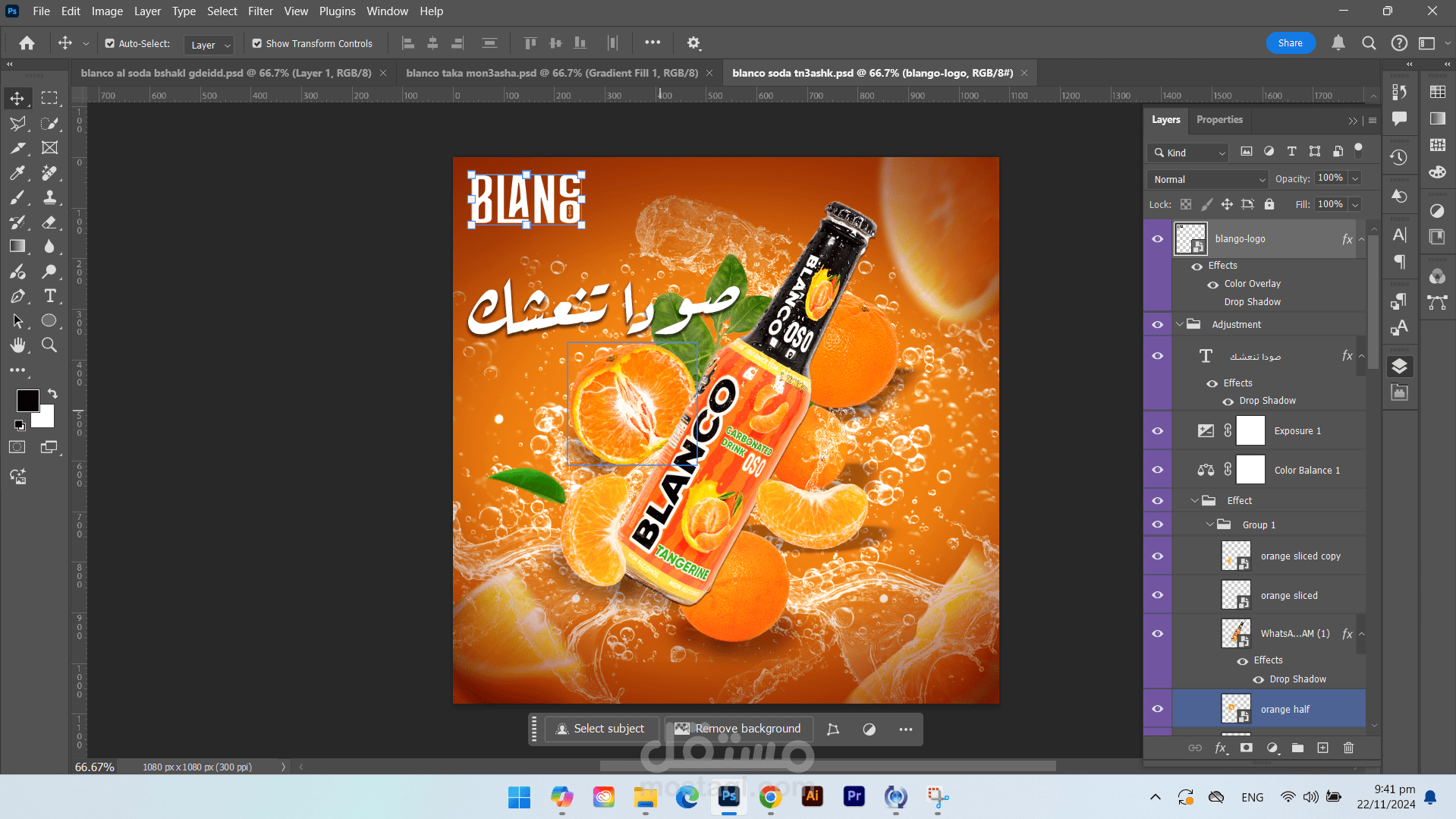Collapse effects on blango-logo layer

(x=1362, y=239)
